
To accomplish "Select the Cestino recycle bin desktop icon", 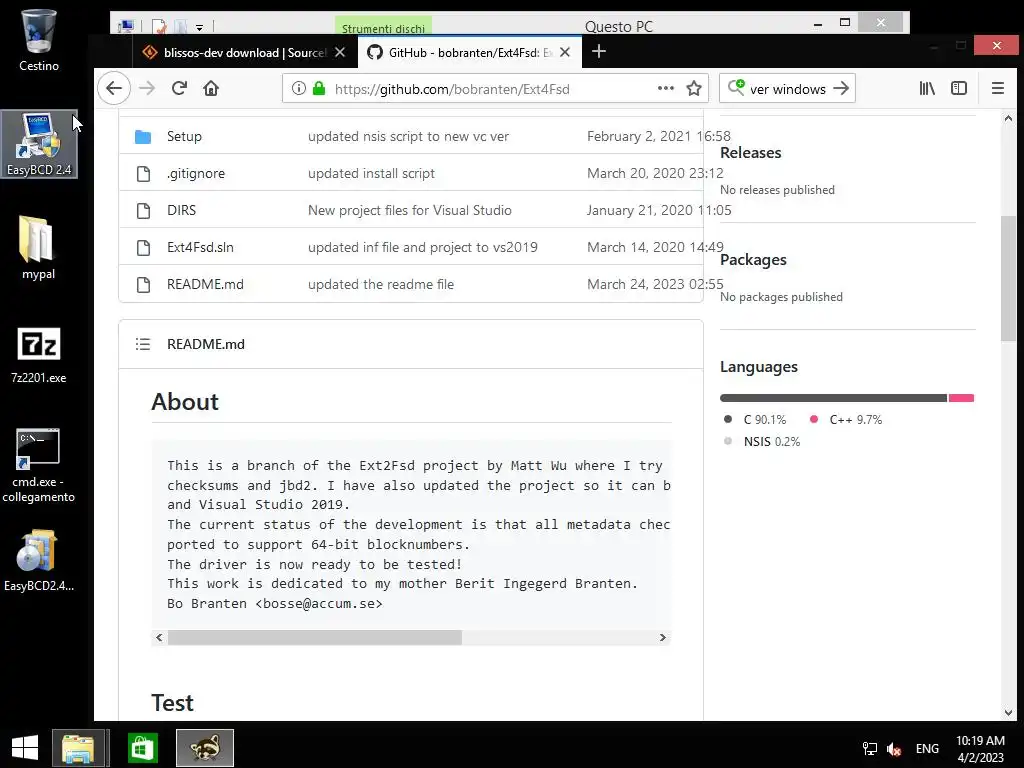I will tap(39, 40).
